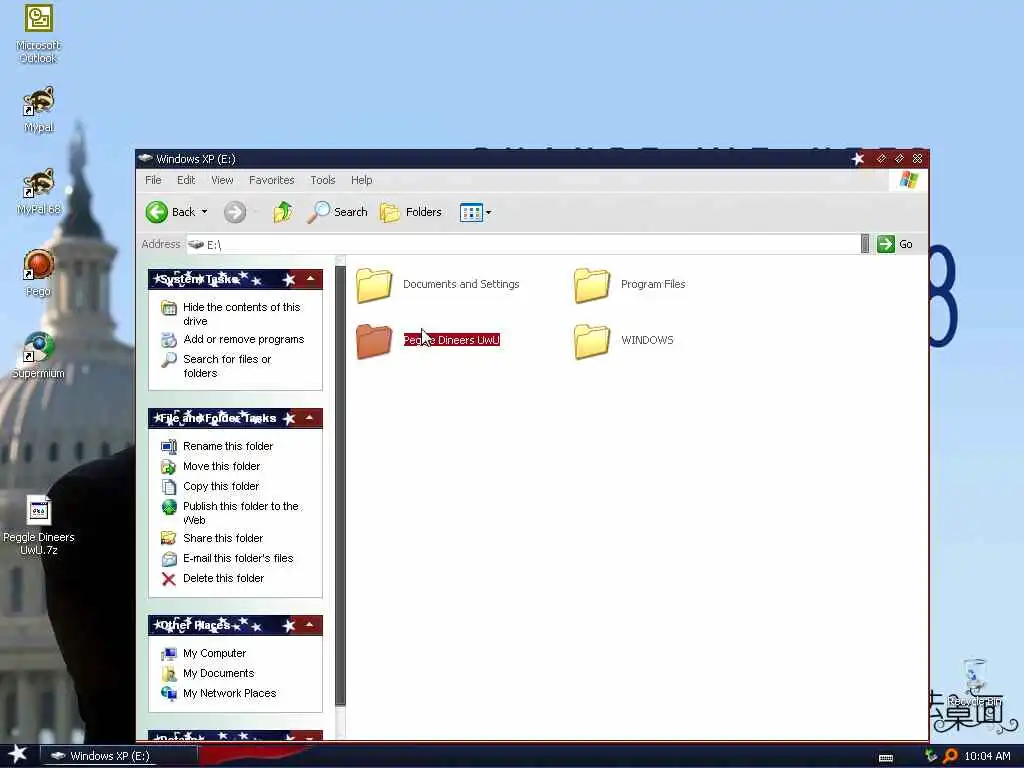Click the star button in the title bar
The width and height of the screenshot is (1024, 768).
click(x=857, y=159)
